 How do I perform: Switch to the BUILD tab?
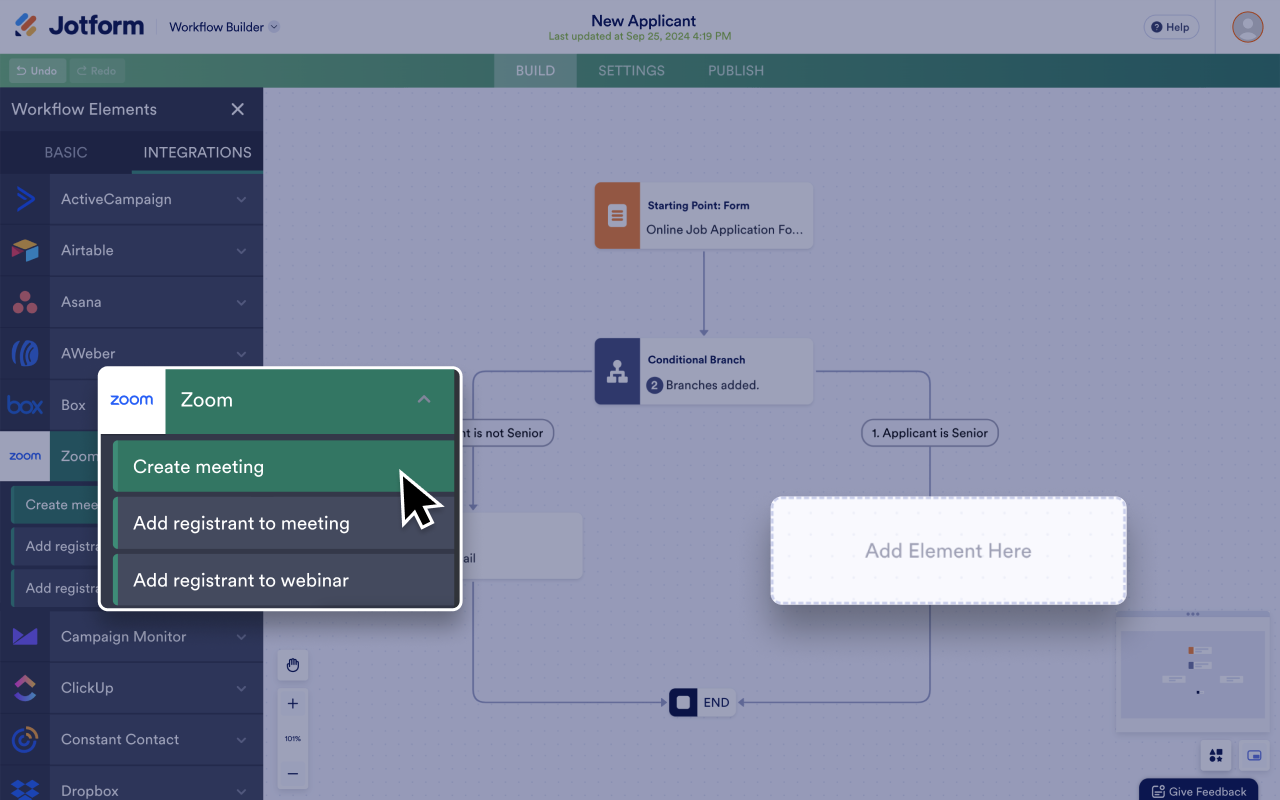click(x=535, y=71)
